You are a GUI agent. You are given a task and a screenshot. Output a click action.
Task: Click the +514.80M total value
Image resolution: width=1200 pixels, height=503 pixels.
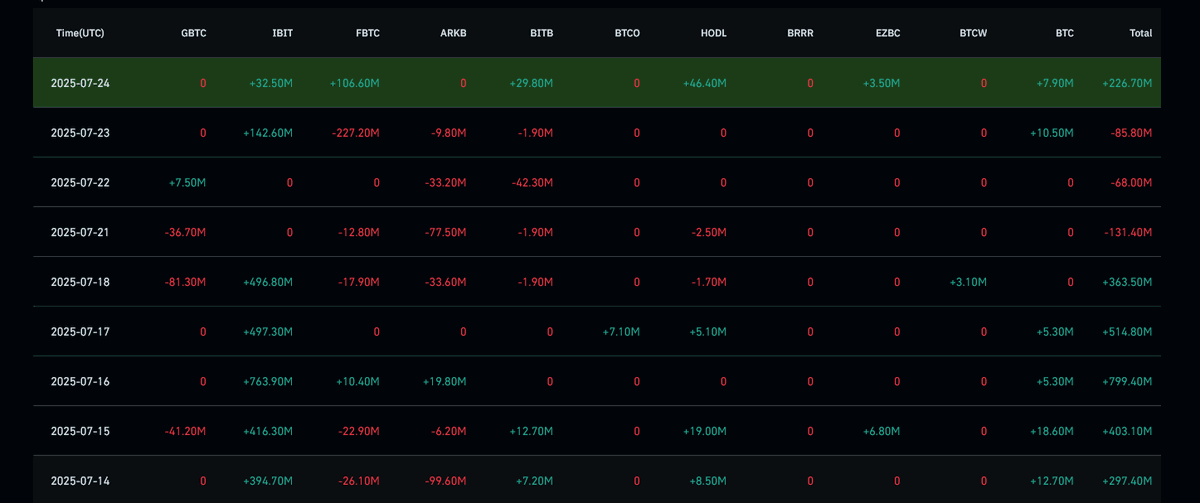(x=1128, y=332)
